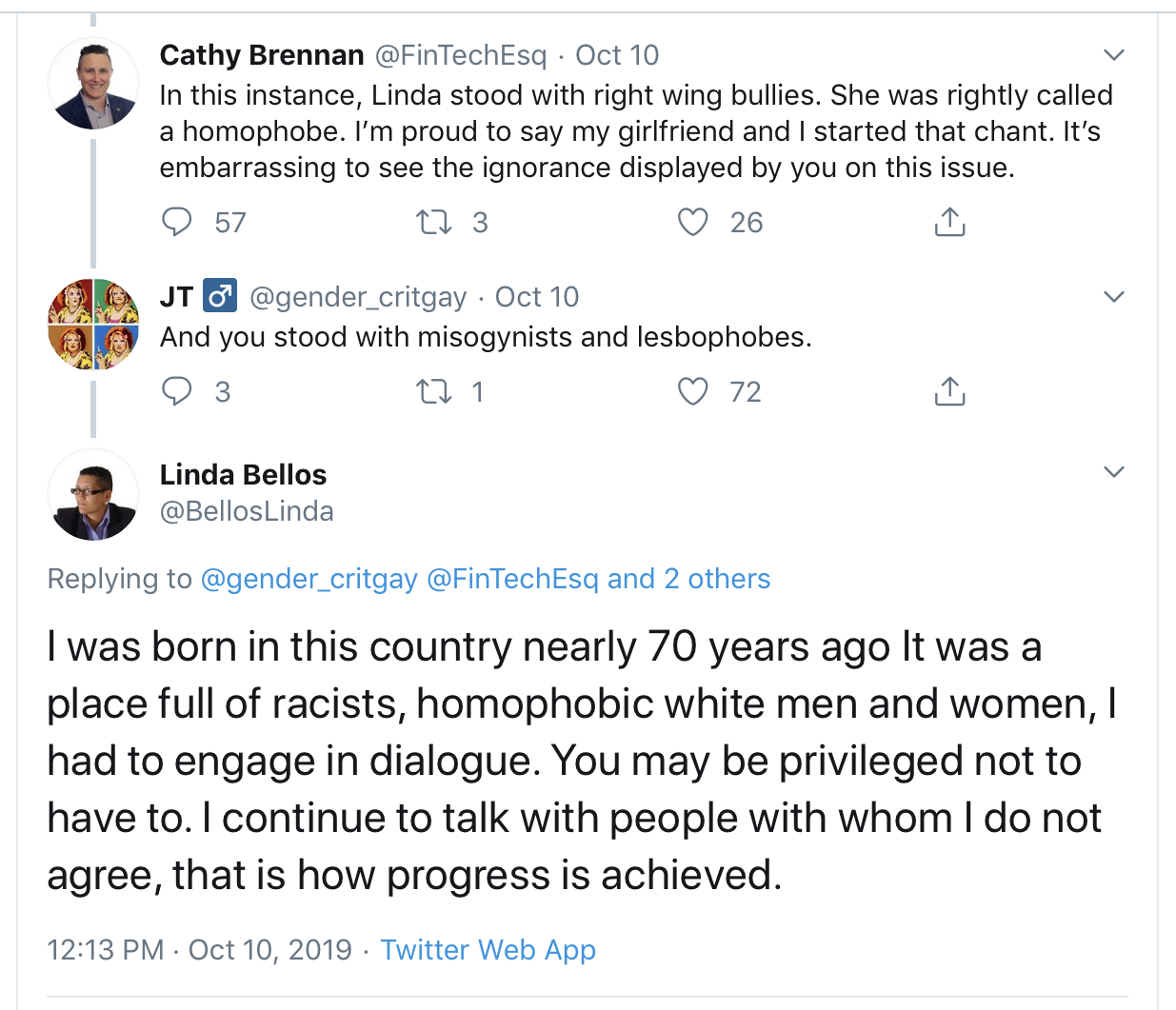Share JT's tweet

tap(949, 391)
